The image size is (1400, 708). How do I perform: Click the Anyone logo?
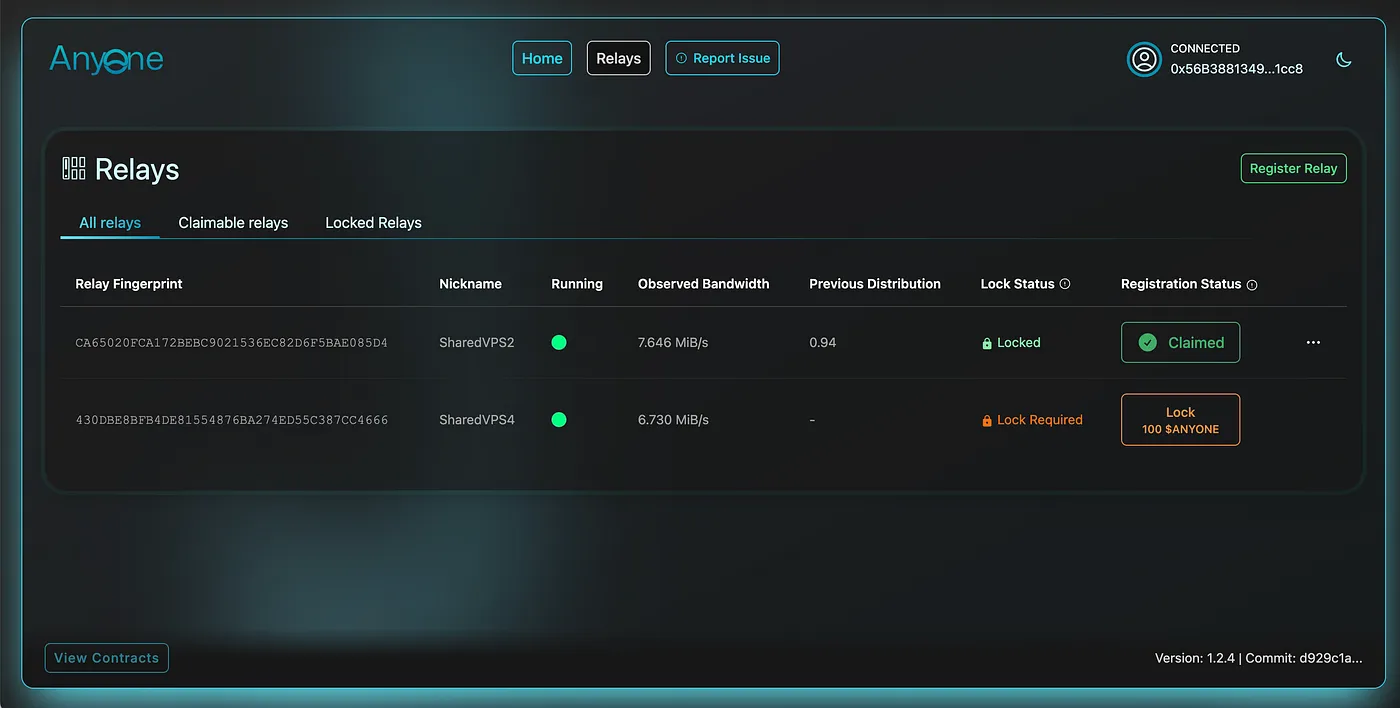[106, 60]
